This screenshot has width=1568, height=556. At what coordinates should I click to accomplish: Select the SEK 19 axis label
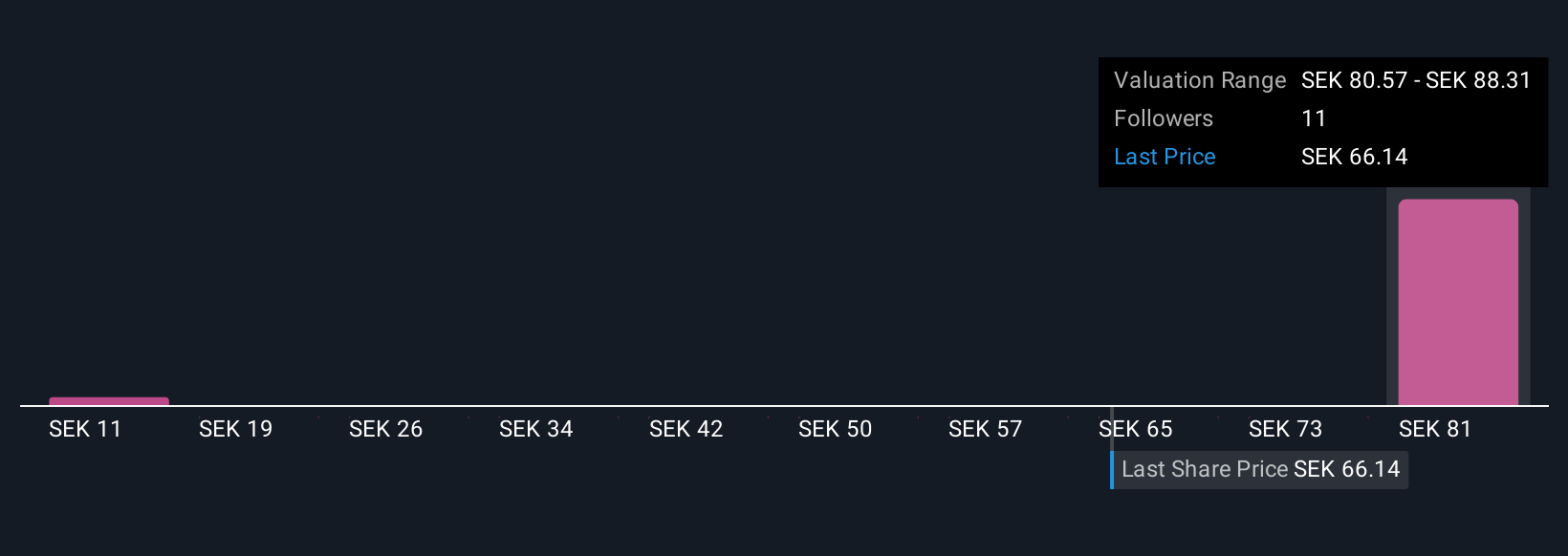pyautogui.click(x=235, y=429)
